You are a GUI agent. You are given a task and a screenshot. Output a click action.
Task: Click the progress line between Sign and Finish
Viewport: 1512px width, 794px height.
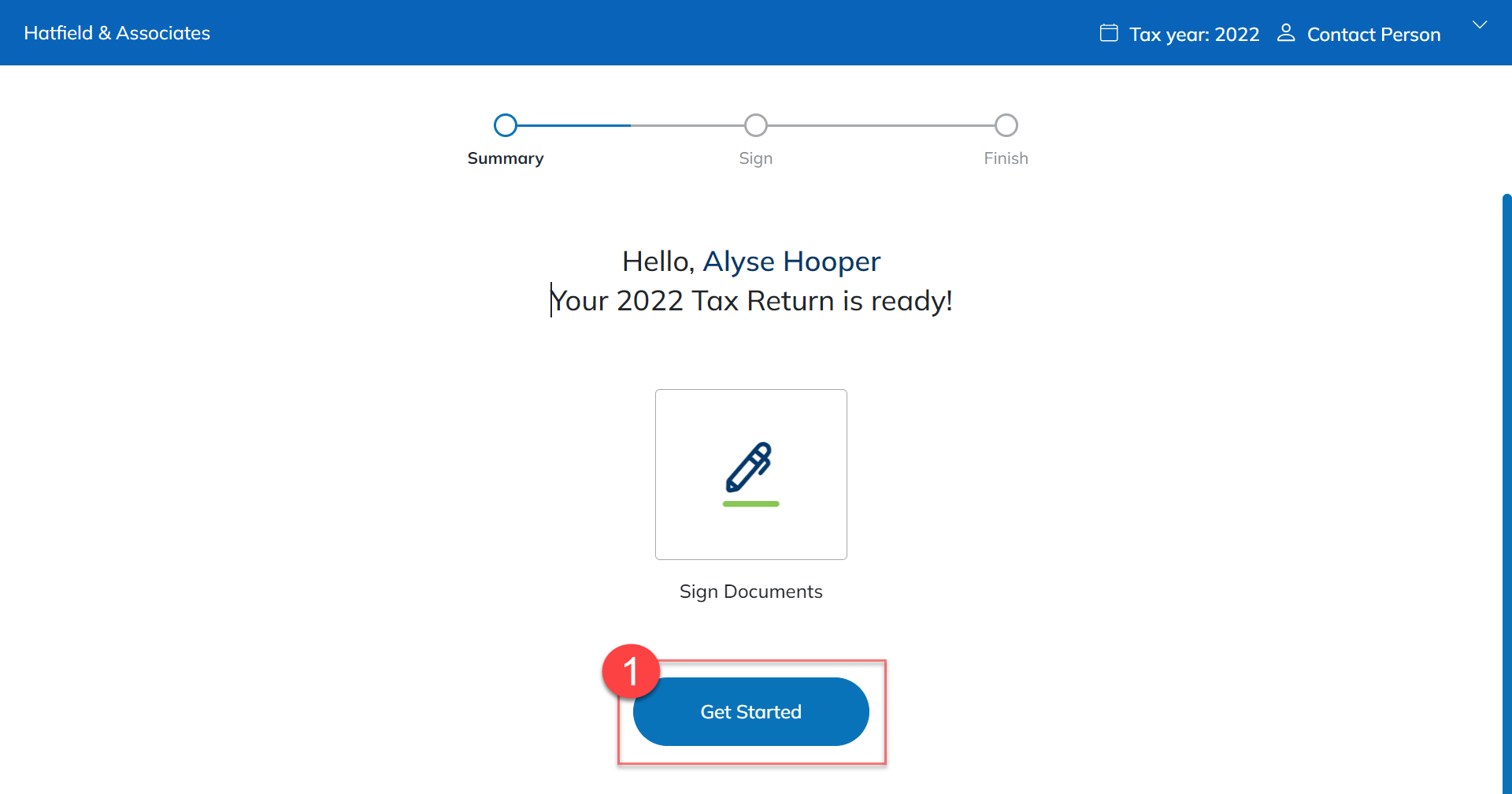(x=880, y=125)
